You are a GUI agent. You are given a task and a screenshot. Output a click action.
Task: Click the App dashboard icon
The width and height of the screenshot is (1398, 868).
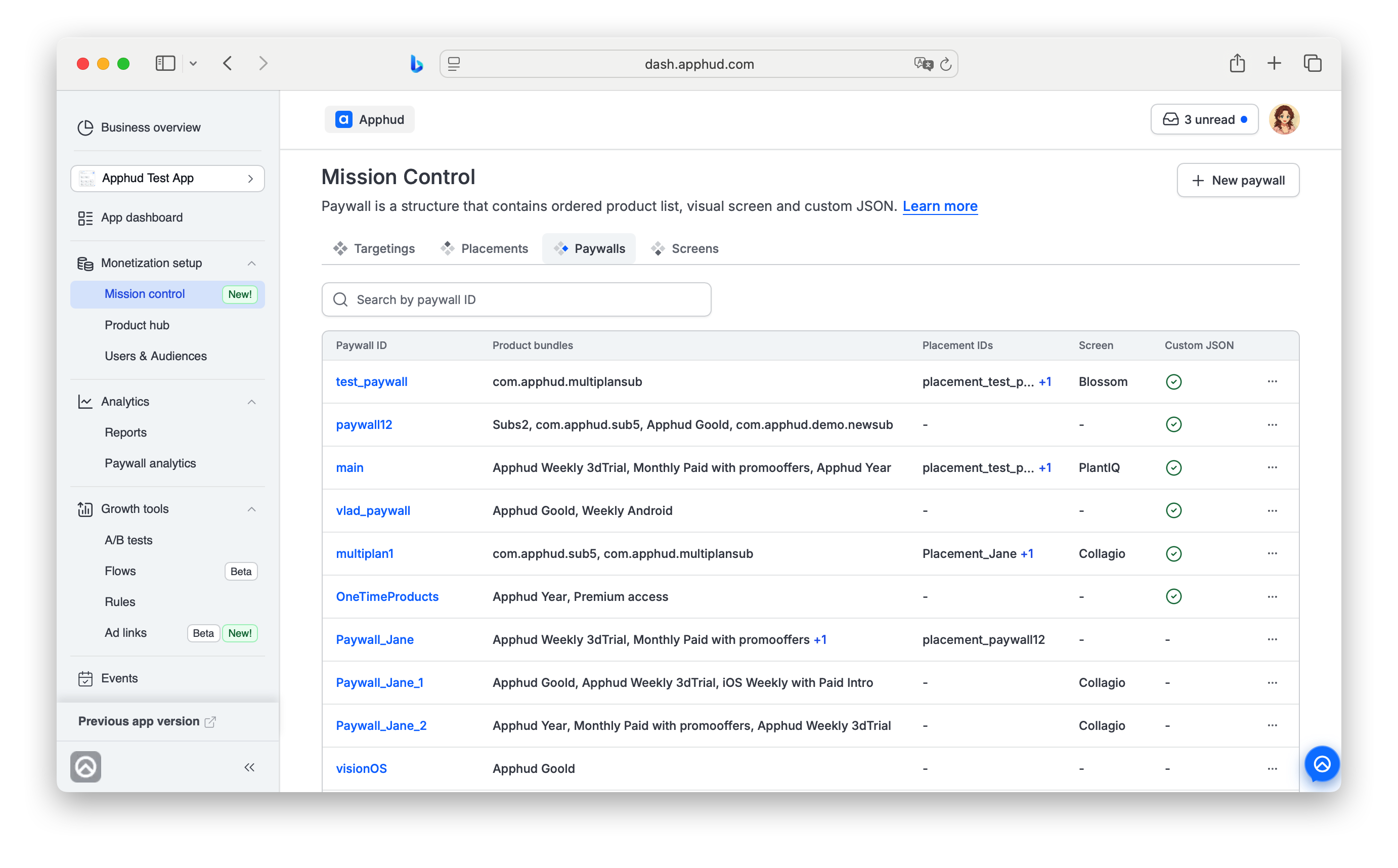pos(85,218)
